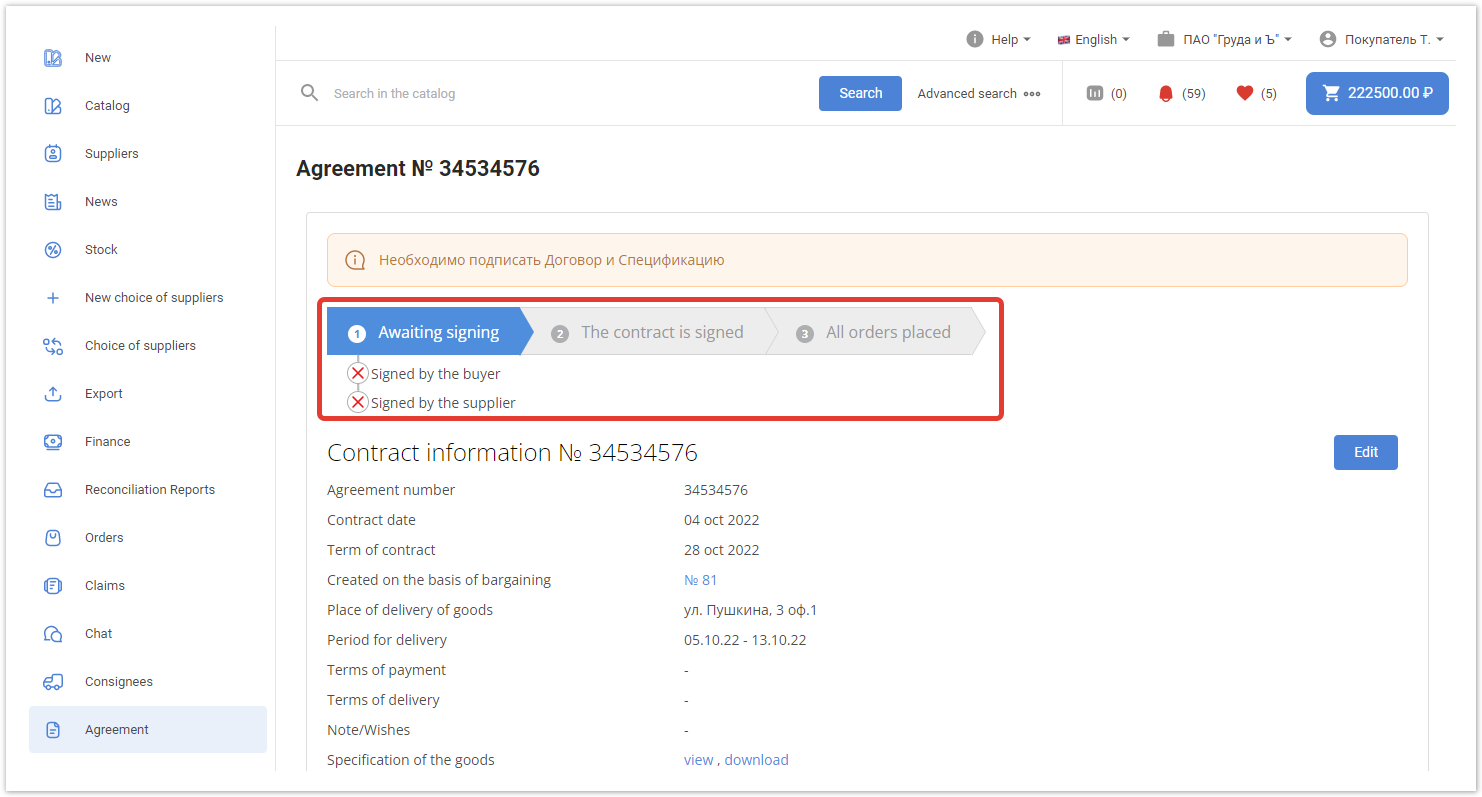Click the Export upload icon

(x=53, y=394)
